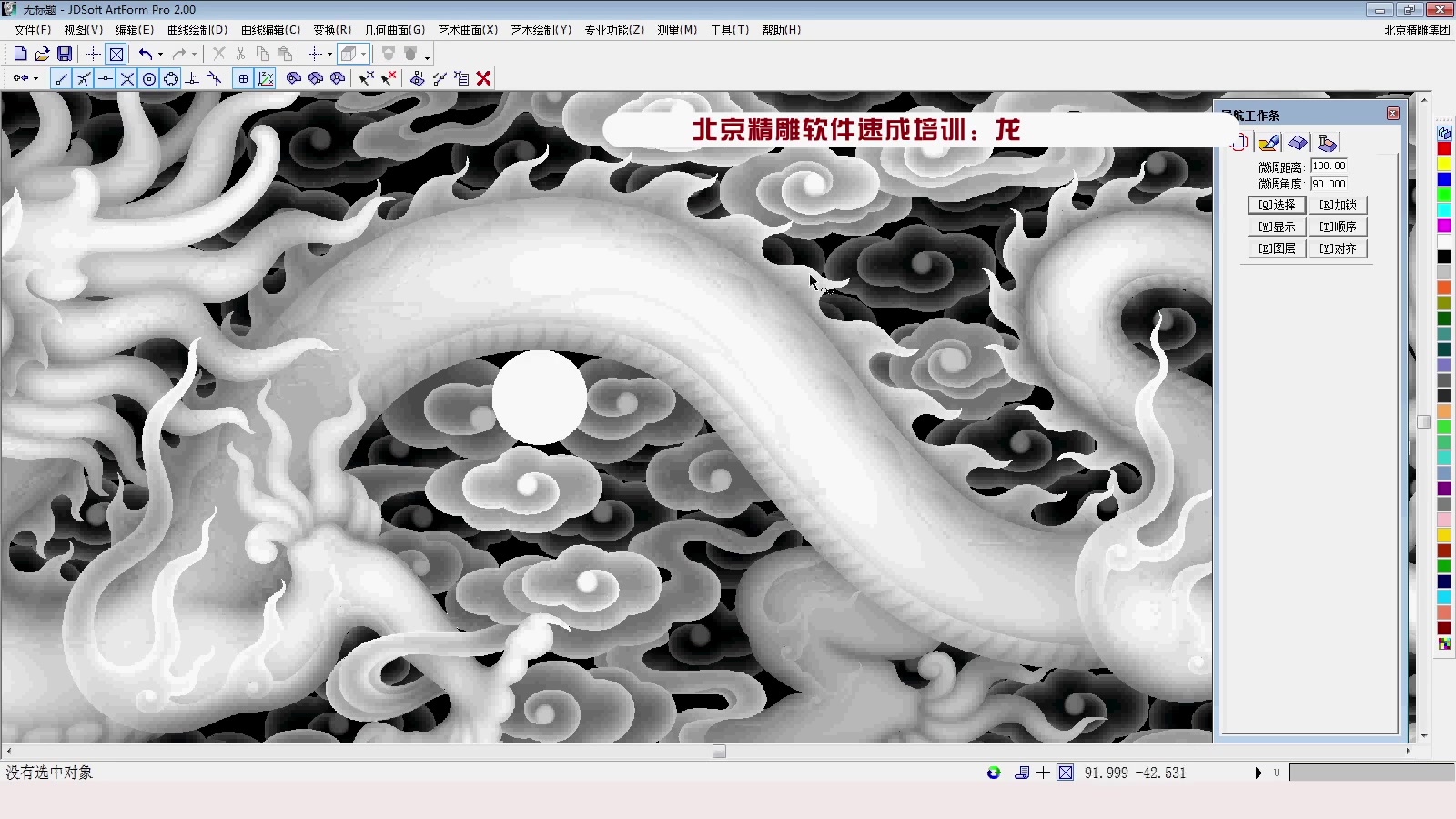The image size is (1456, 819).
Task: Click the red X delete icon on the toolbar
Action: [x=482, y=78]
